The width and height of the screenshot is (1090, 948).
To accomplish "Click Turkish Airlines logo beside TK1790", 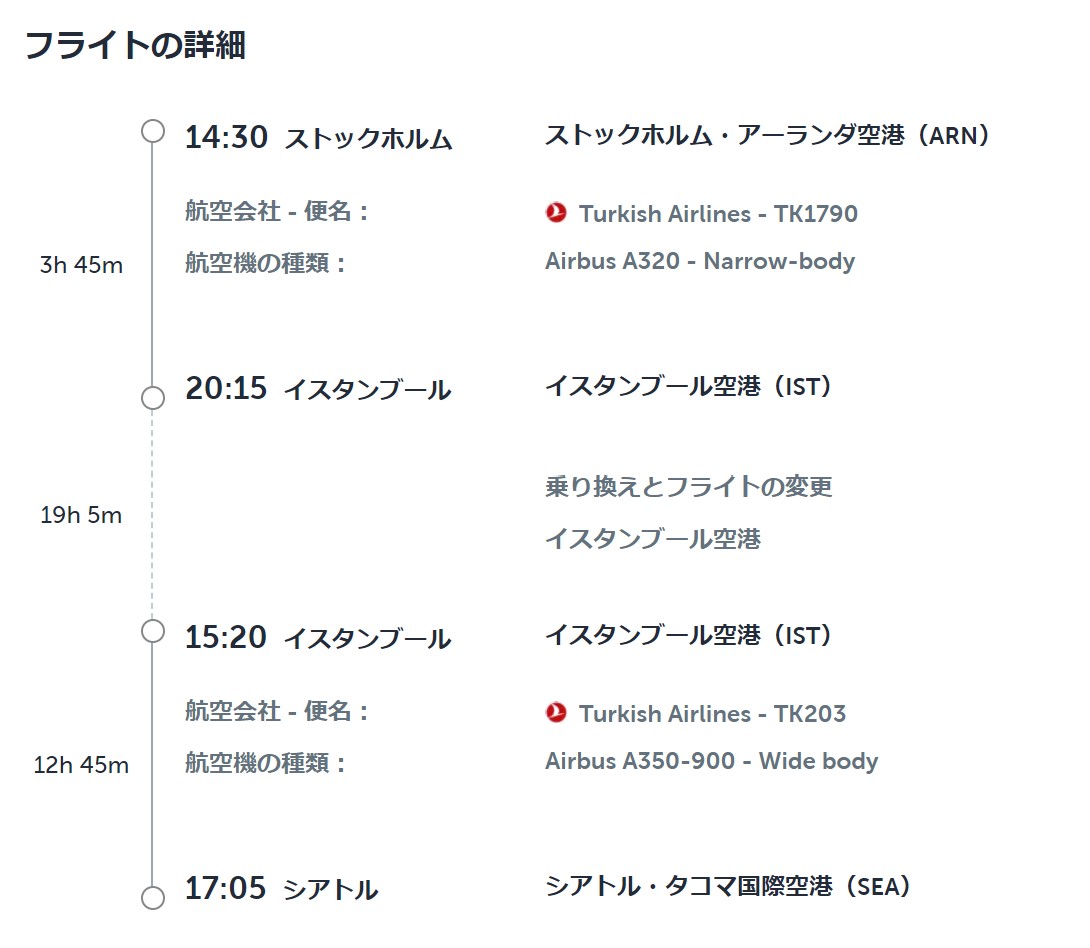I will tap(556, 213).
